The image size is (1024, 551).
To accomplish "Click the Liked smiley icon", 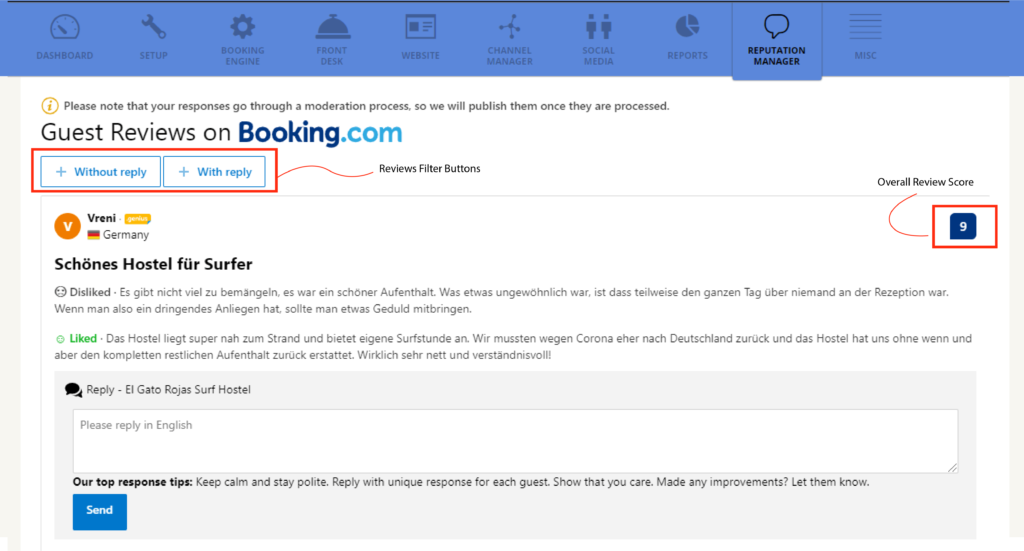I will tap(60, 339).
